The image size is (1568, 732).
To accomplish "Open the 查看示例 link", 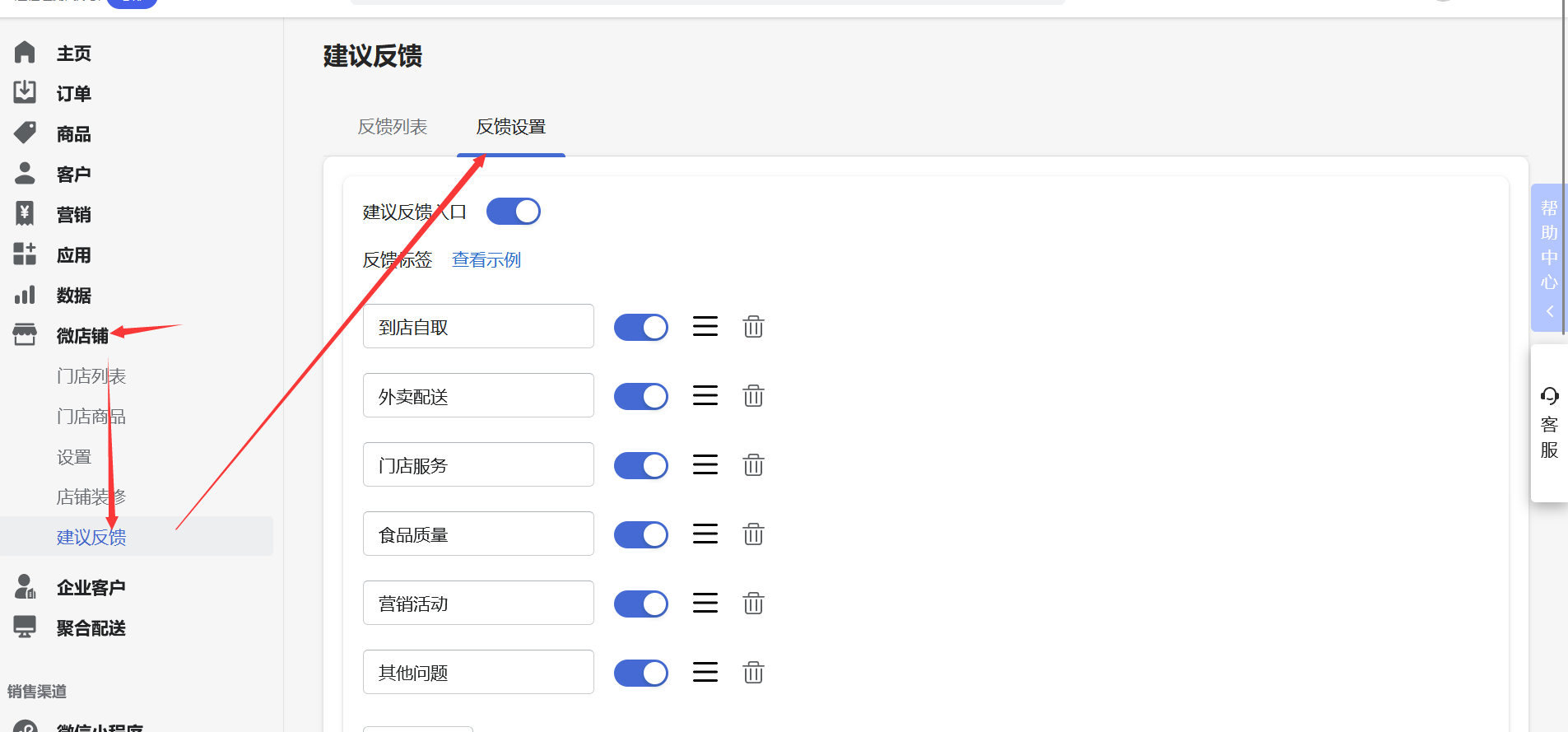I will click(486, 260).
